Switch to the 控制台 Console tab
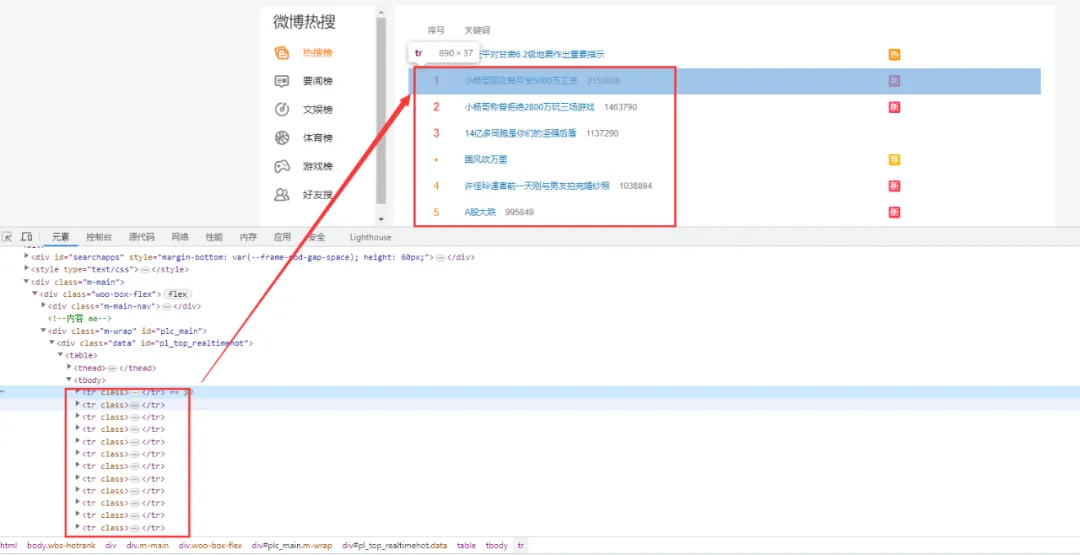This screenshot has height=555, width=1080. (x=99, y=237)
